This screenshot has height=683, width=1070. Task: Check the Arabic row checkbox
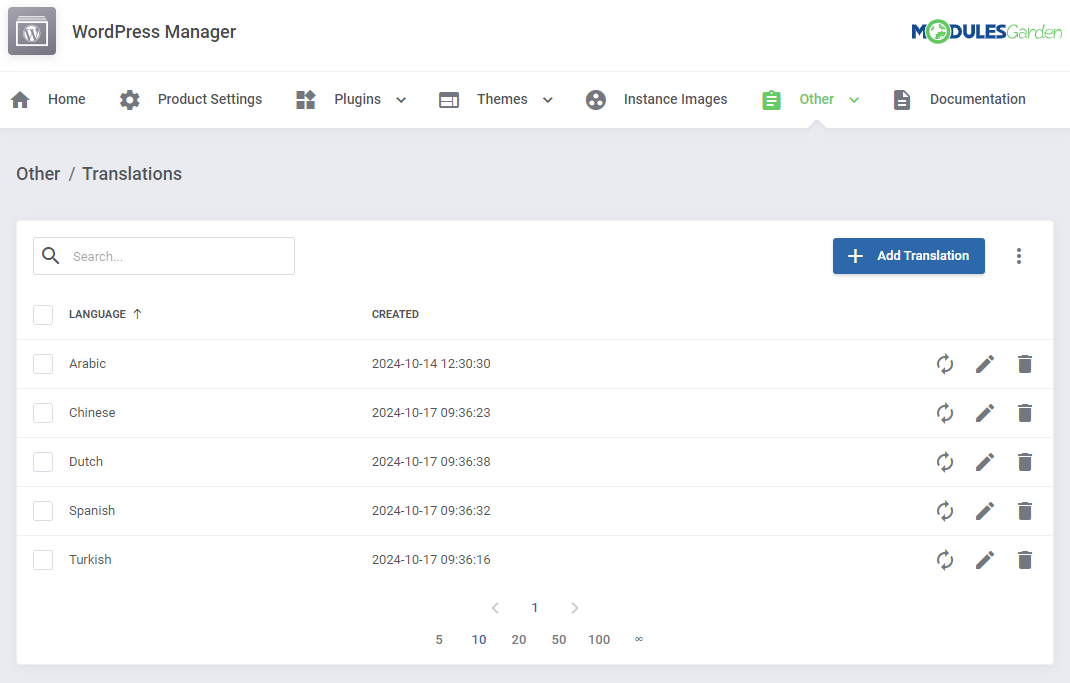(x=43, y=364)
